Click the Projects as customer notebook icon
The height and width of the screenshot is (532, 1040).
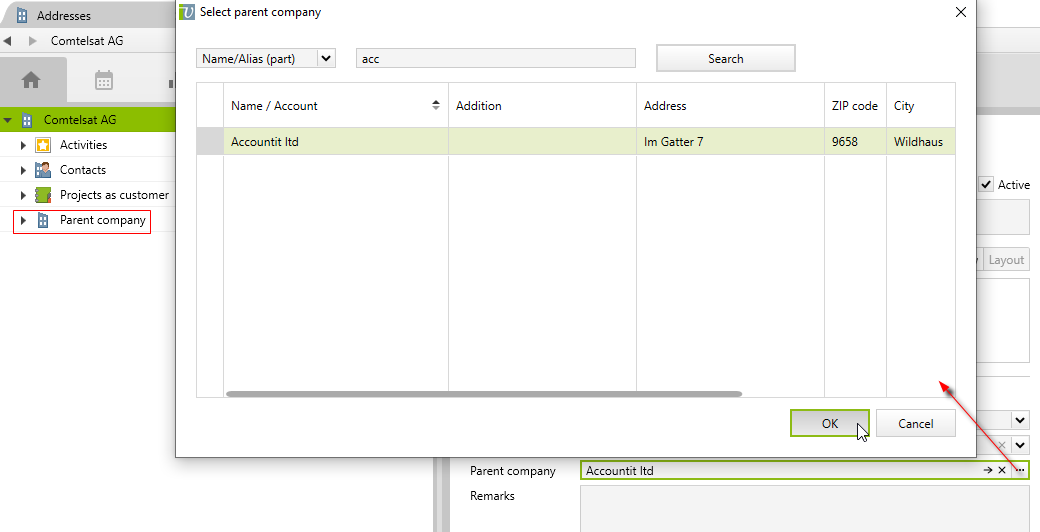(43, 195)
